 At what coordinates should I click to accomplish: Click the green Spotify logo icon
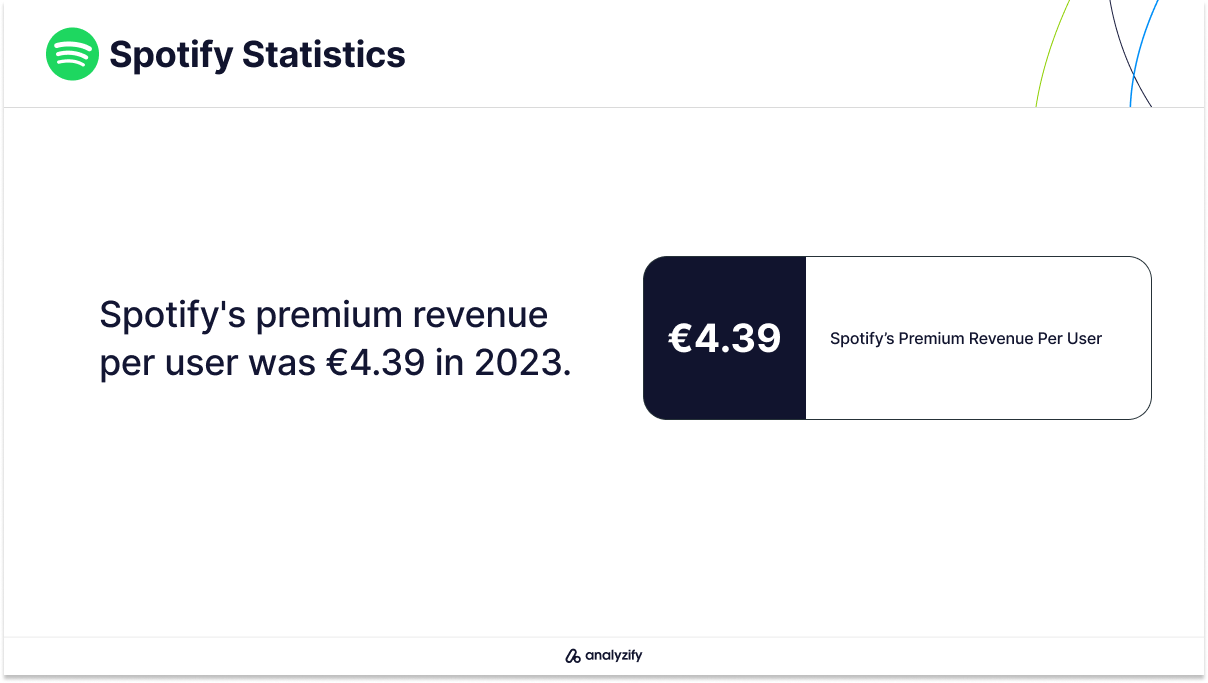click(x=72, y=54)
